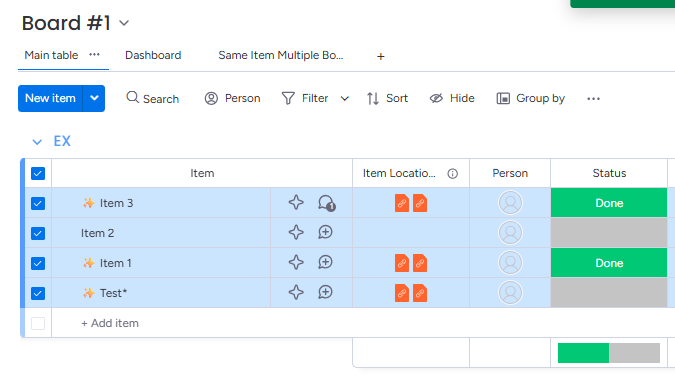The image size is (675, 388).
Task: Start a conversation on Item 1
Action: click(x=325, y=263)
